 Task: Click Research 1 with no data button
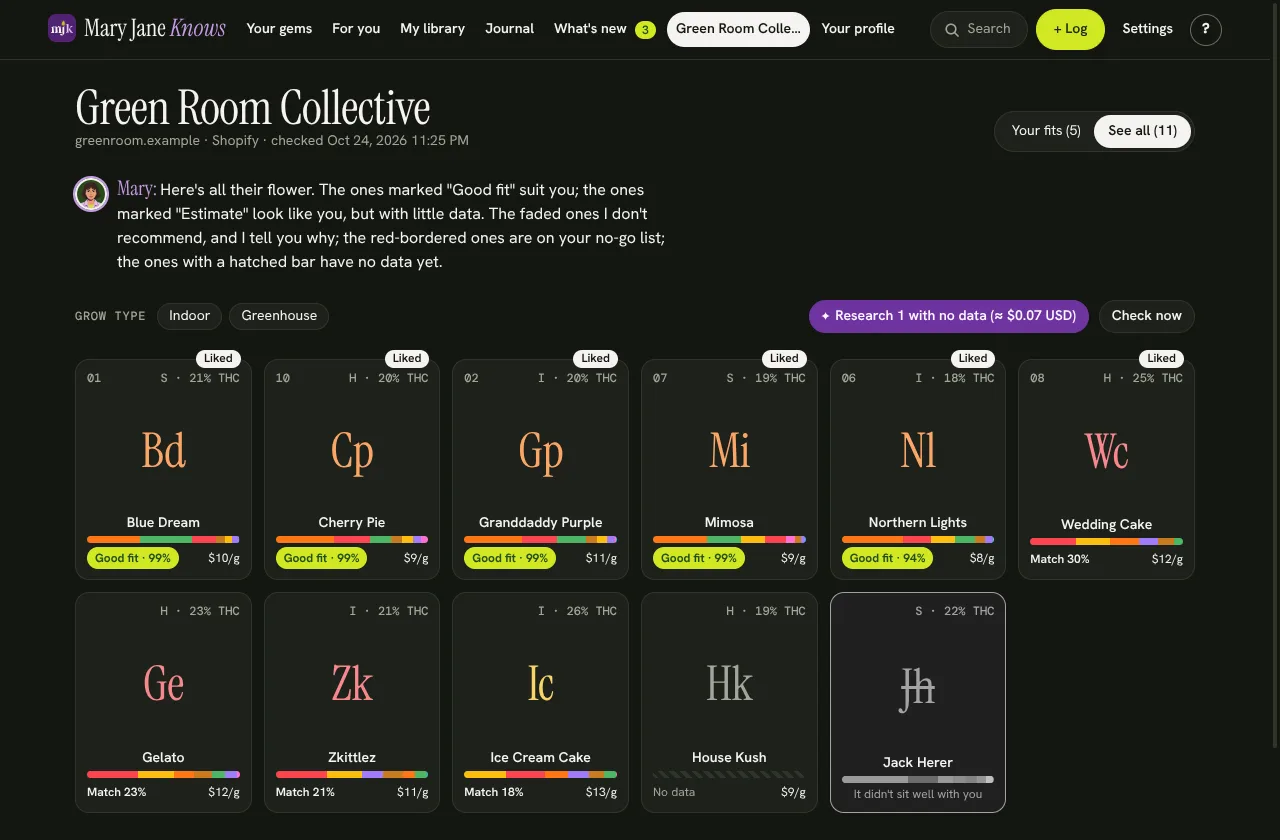tap(949, 316)
